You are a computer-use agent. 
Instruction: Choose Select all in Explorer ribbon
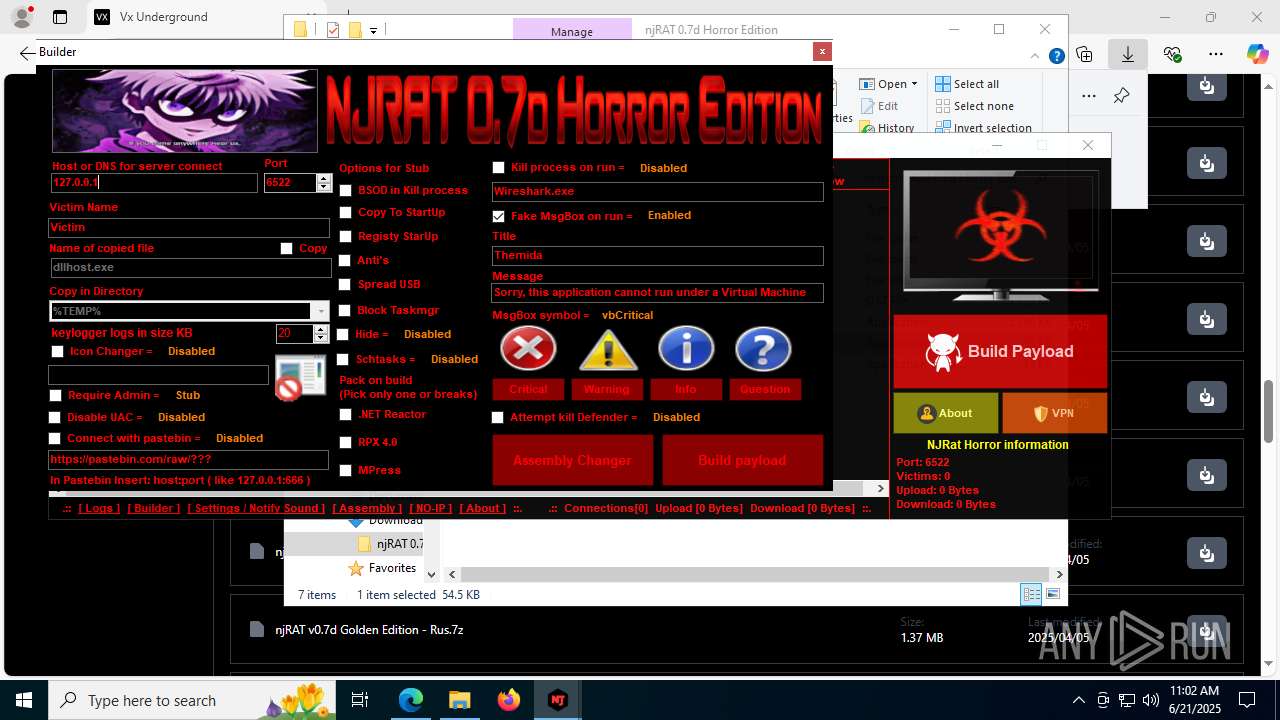[967, 84]
